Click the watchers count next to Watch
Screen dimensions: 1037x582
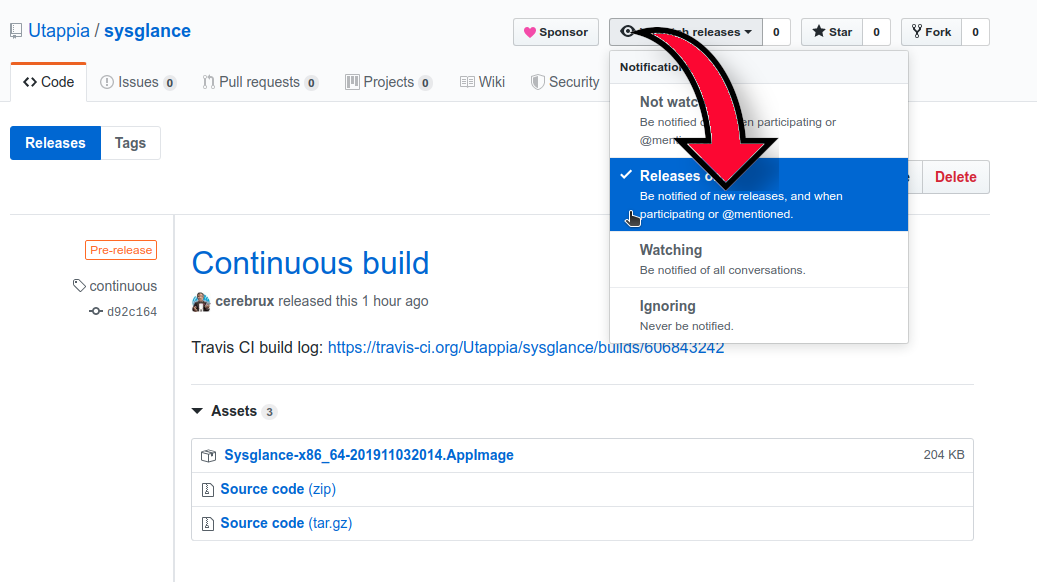coord(776,32)
